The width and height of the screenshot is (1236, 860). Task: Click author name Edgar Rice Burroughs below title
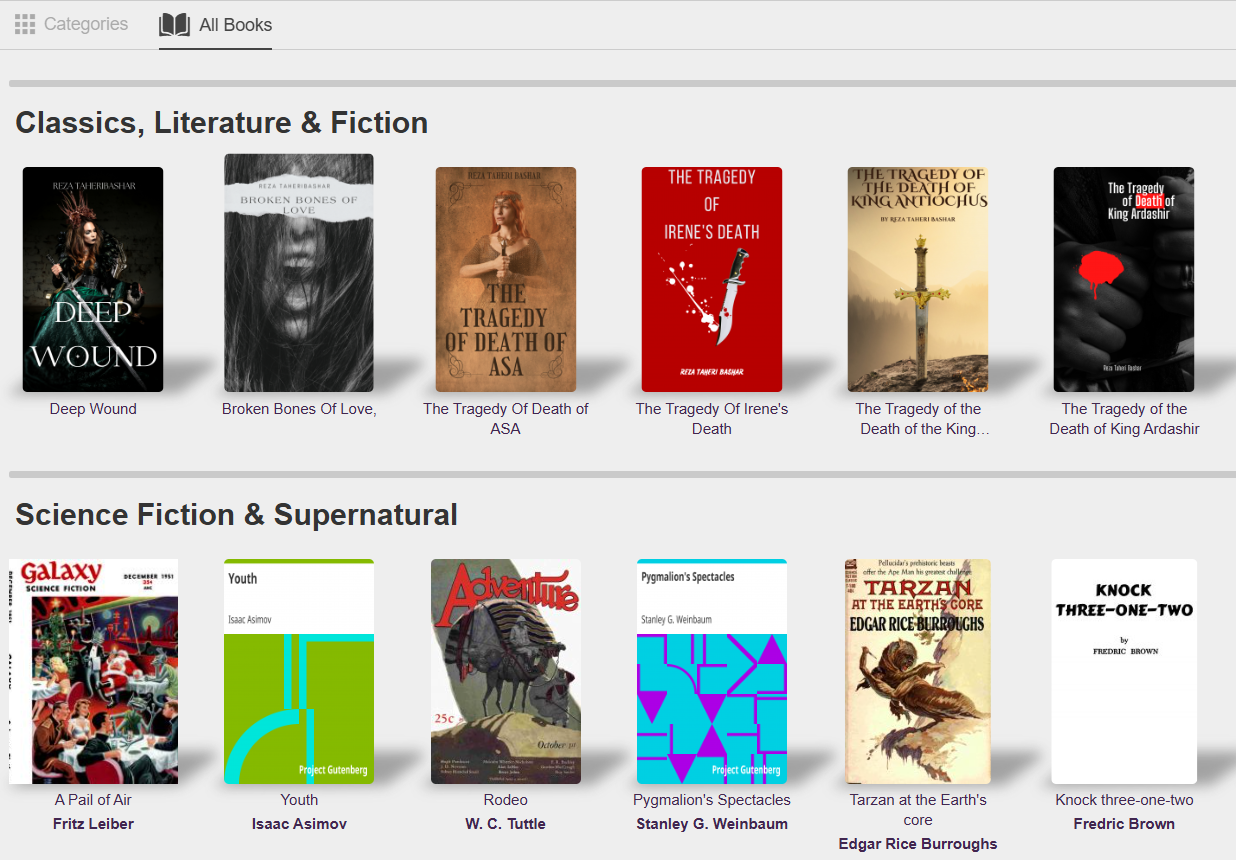pos(918,844)
